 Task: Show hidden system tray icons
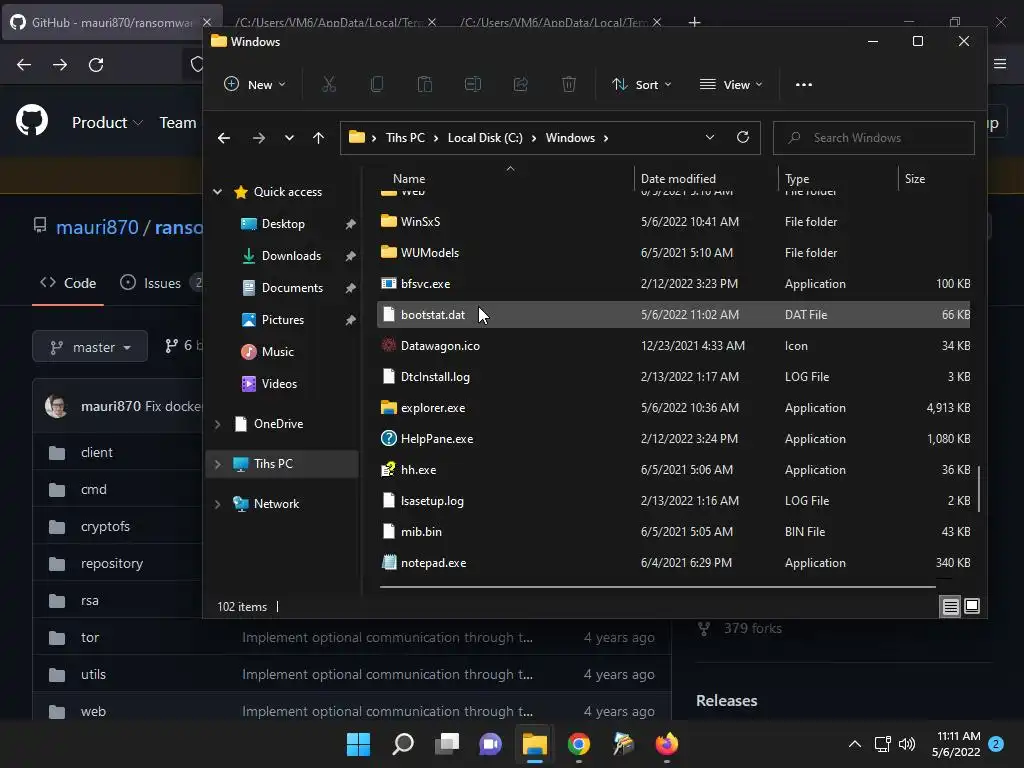click(854, 744)
